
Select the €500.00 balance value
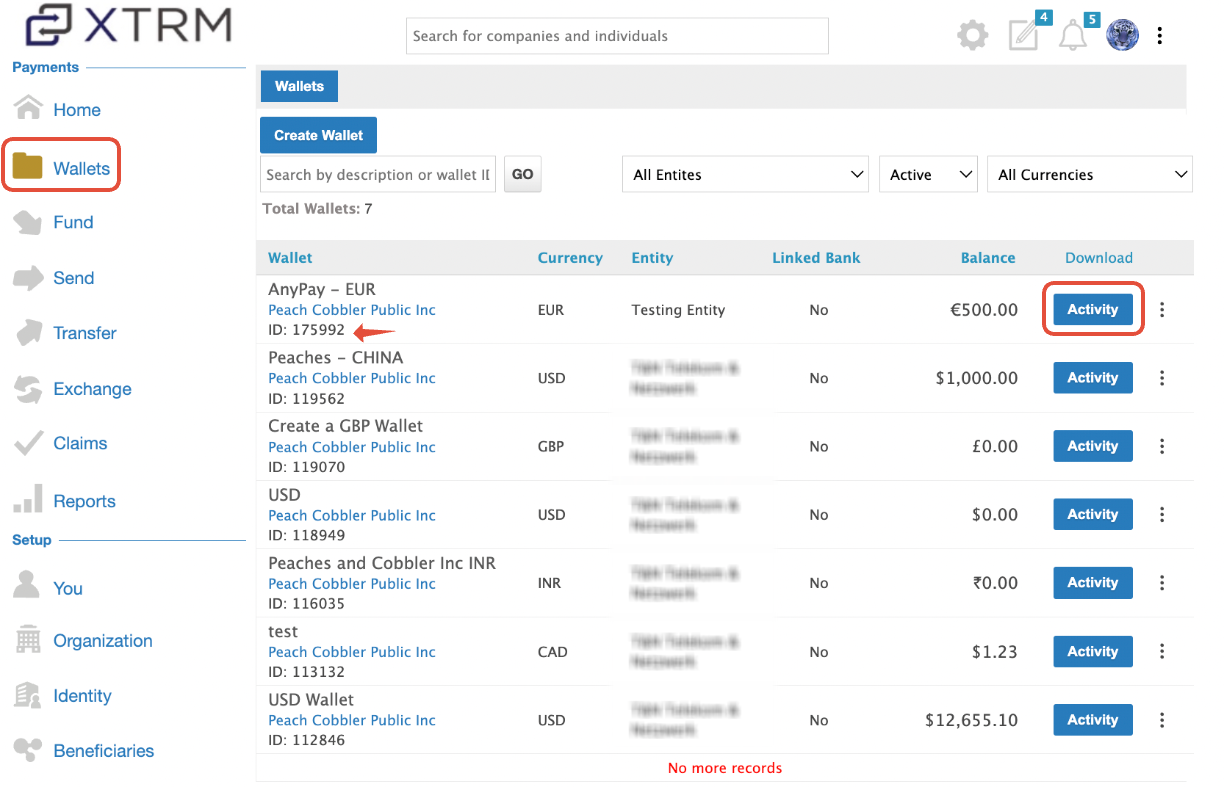(x=984, y=310)
